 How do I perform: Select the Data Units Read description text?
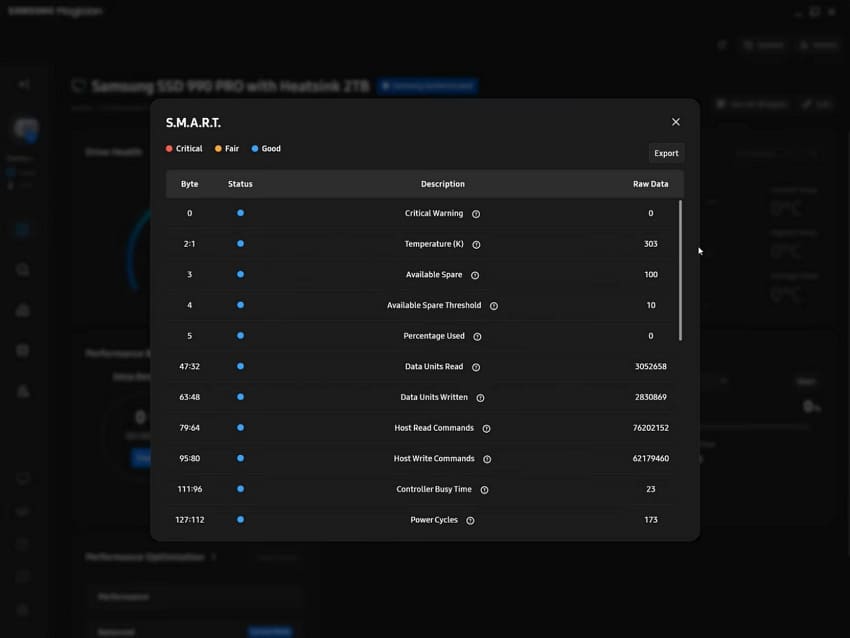pos(434,366)
